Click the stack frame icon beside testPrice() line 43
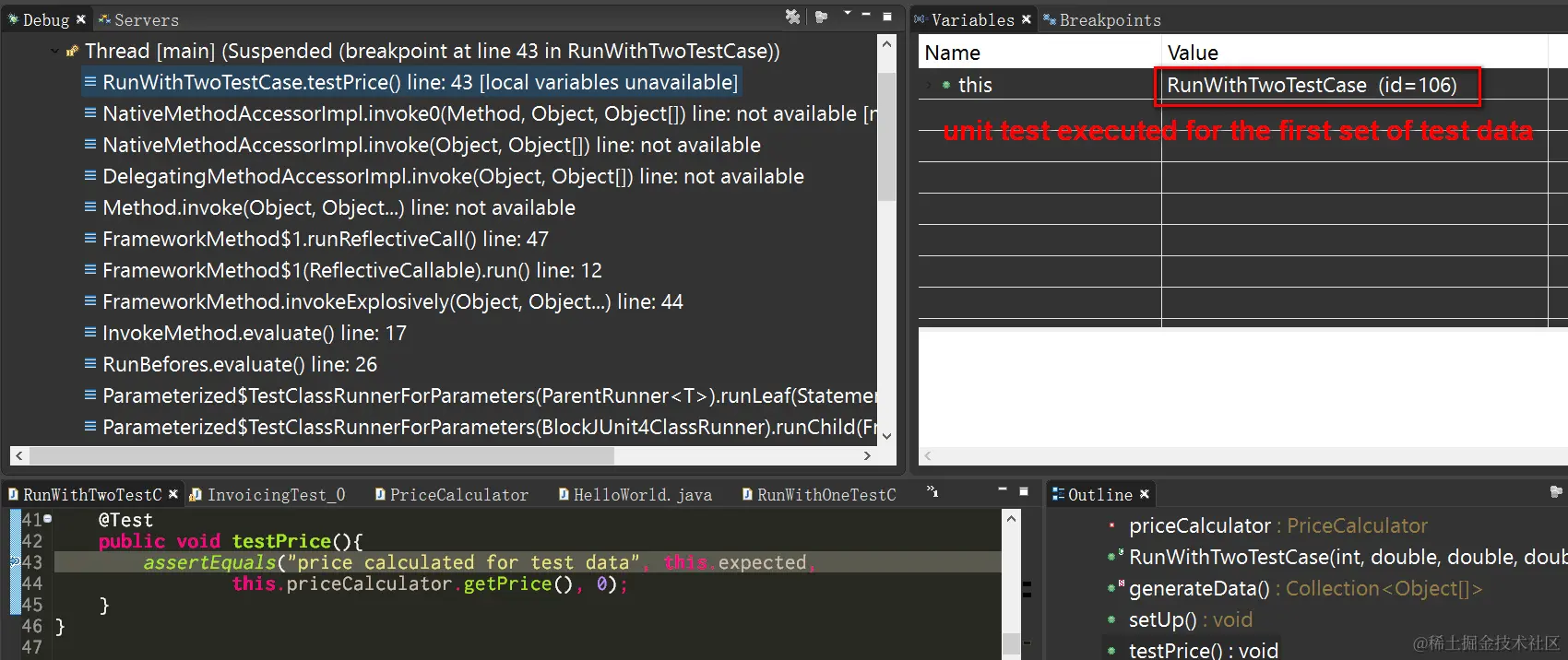The image size is (1568, 660). pos(90,82)
